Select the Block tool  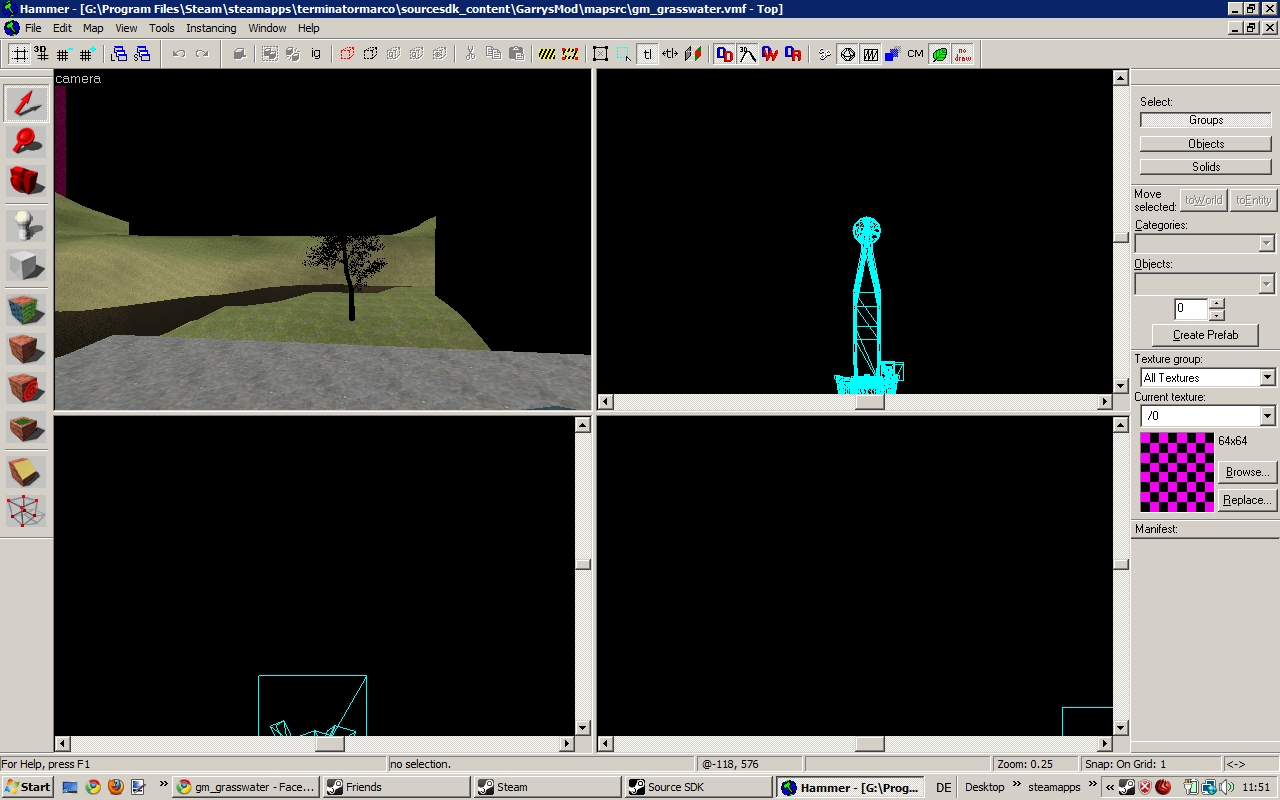26,266
